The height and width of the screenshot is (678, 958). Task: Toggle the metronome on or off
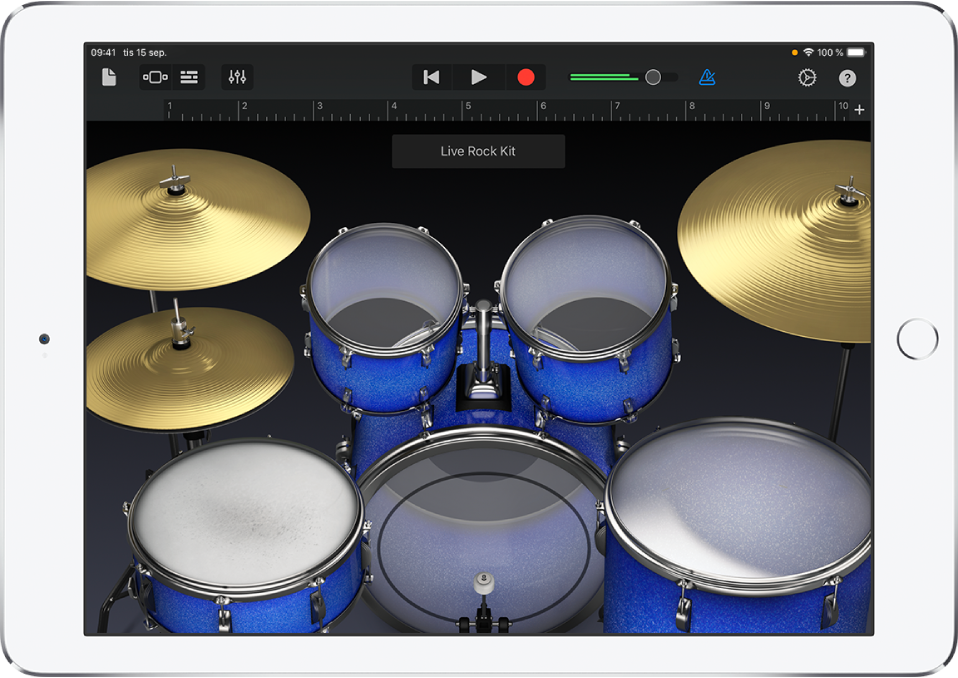click(707, 78)
